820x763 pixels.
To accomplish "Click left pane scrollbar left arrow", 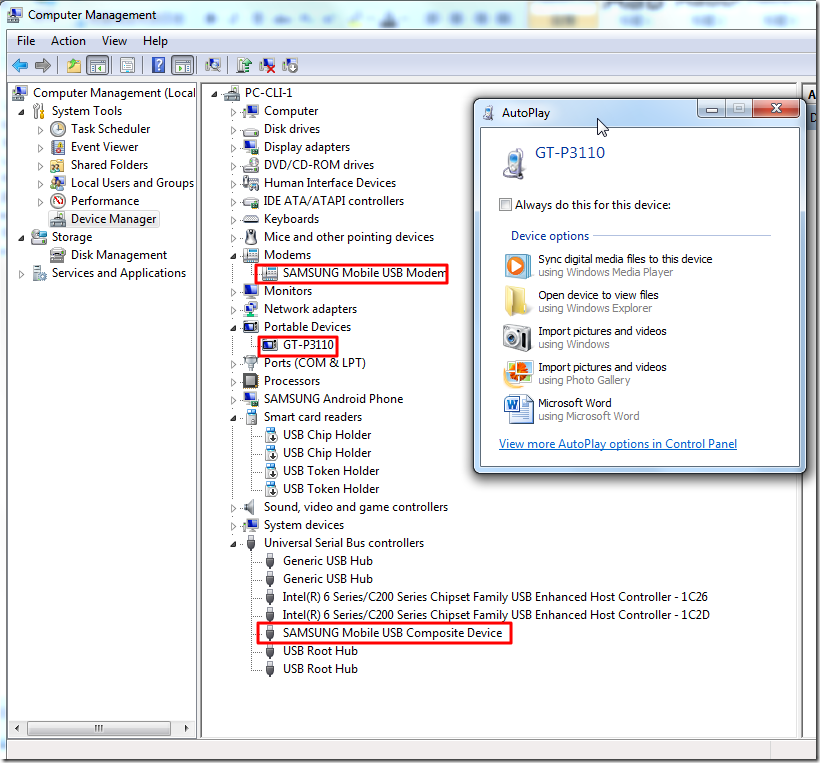I will tap(17, 728).
